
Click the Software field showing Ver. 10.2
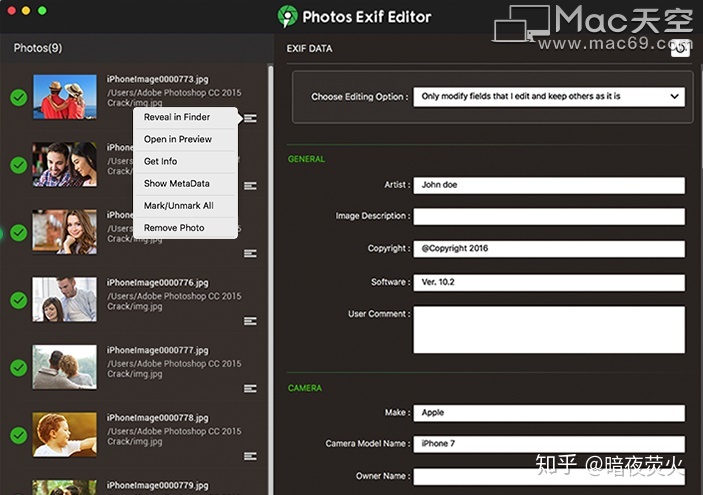coord(549,282)
